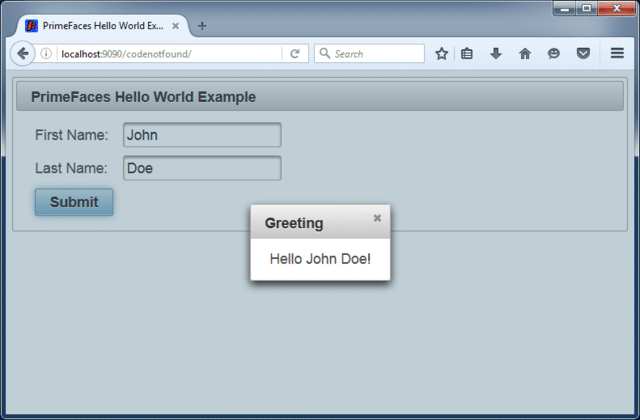Close the PrimeFaces Hello World tab
The width and height of the screenshot is (640, 420).
coord(176,26)
